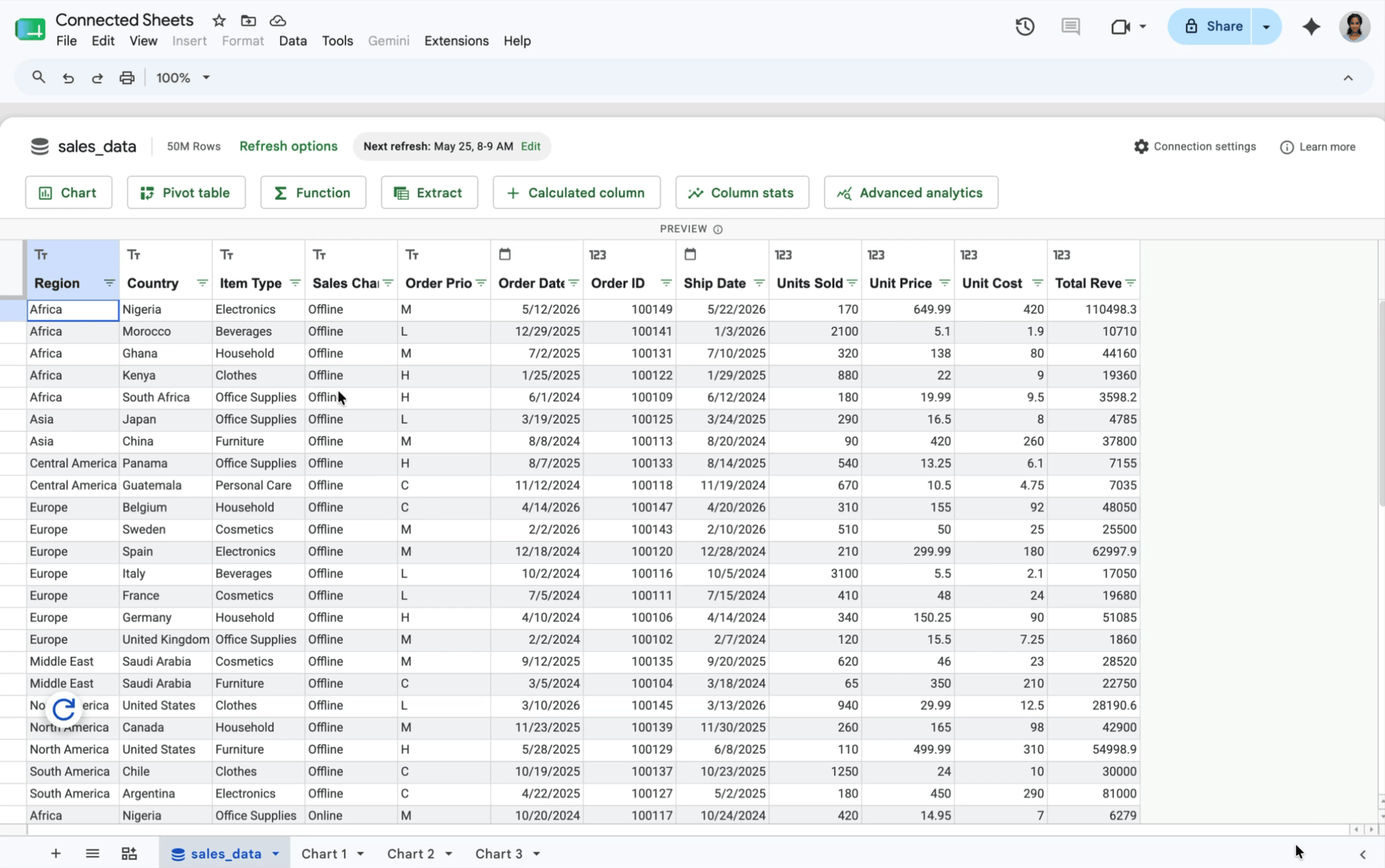
Task: Open the Help menu
Action: pos(517,41)
